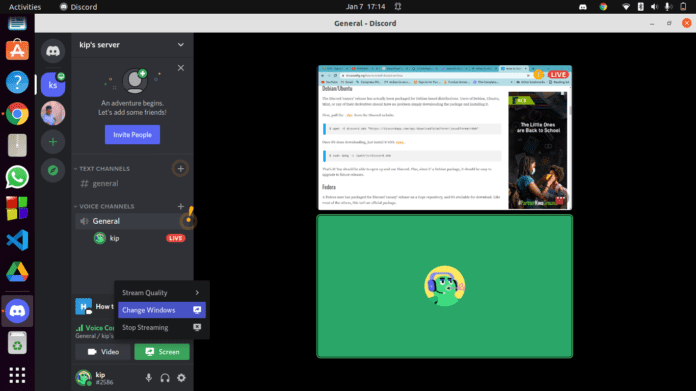Image resolution: width=696 pixels, height=391 pixels.
Task: Click Voice Connected status text
Action: click(x=99, y=328)
